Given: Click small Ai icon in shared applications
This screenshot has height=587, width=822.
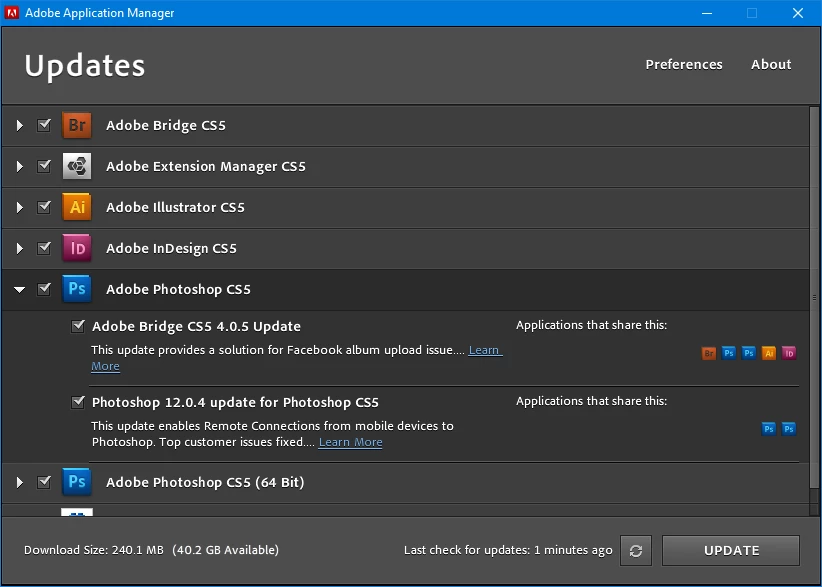Looking at the screenshot, I should coord(769,353).
